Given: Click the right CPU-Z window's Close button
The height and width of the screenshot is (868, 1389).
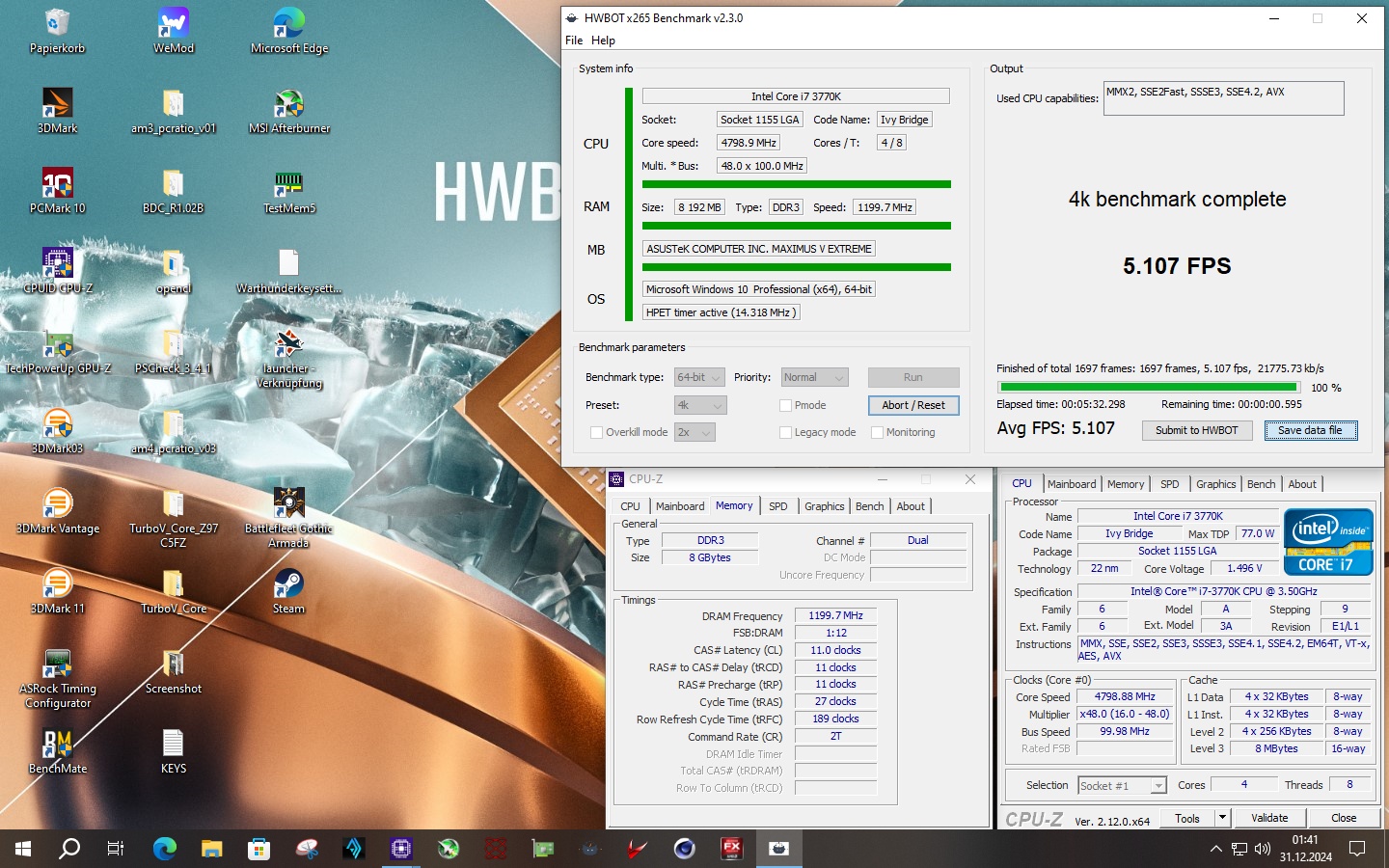Looking at the screenshot, I should click(x=1344, y=818).
